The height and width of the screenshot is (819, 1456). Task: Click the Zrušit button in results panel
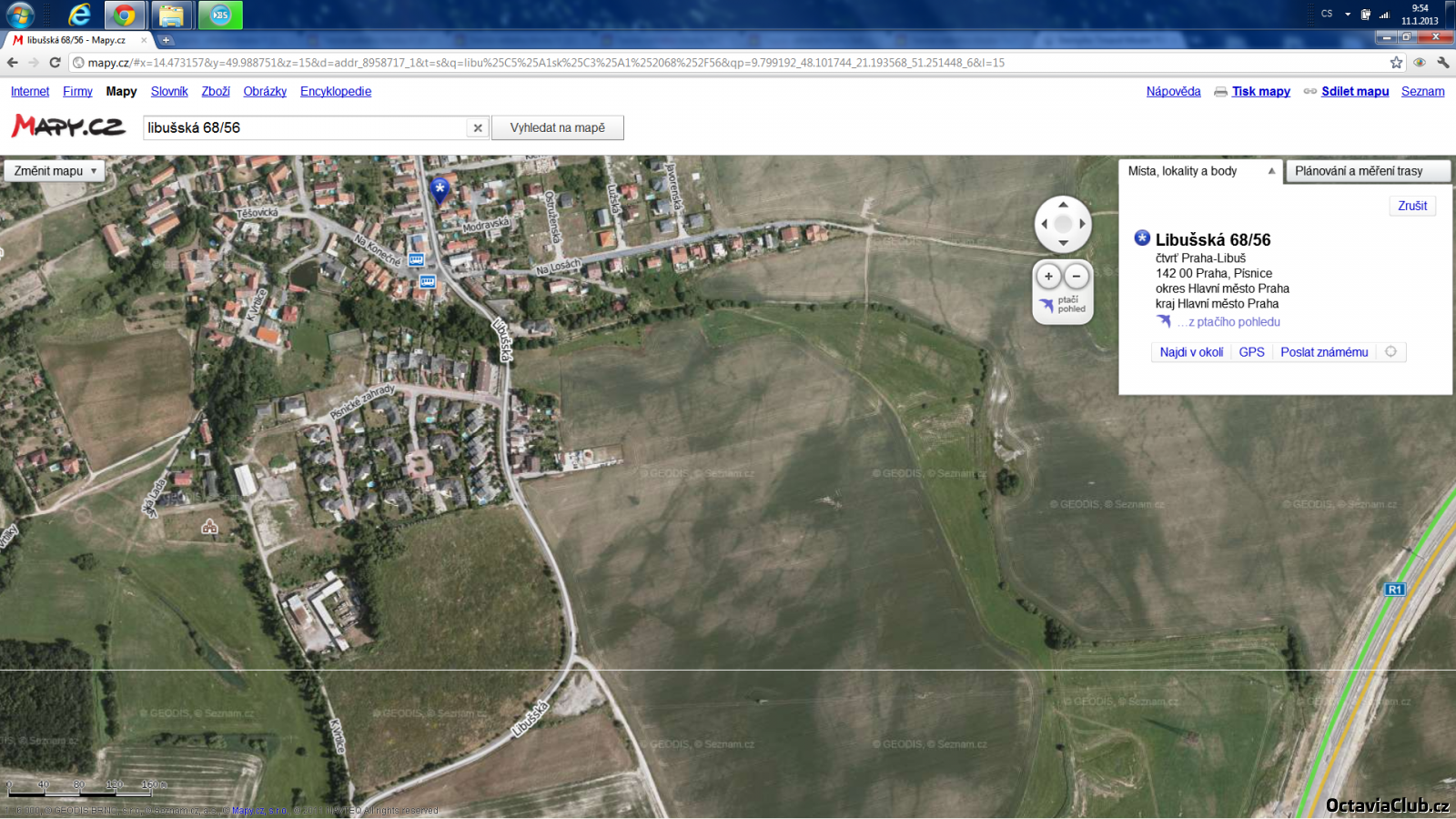pos(1412,206)
